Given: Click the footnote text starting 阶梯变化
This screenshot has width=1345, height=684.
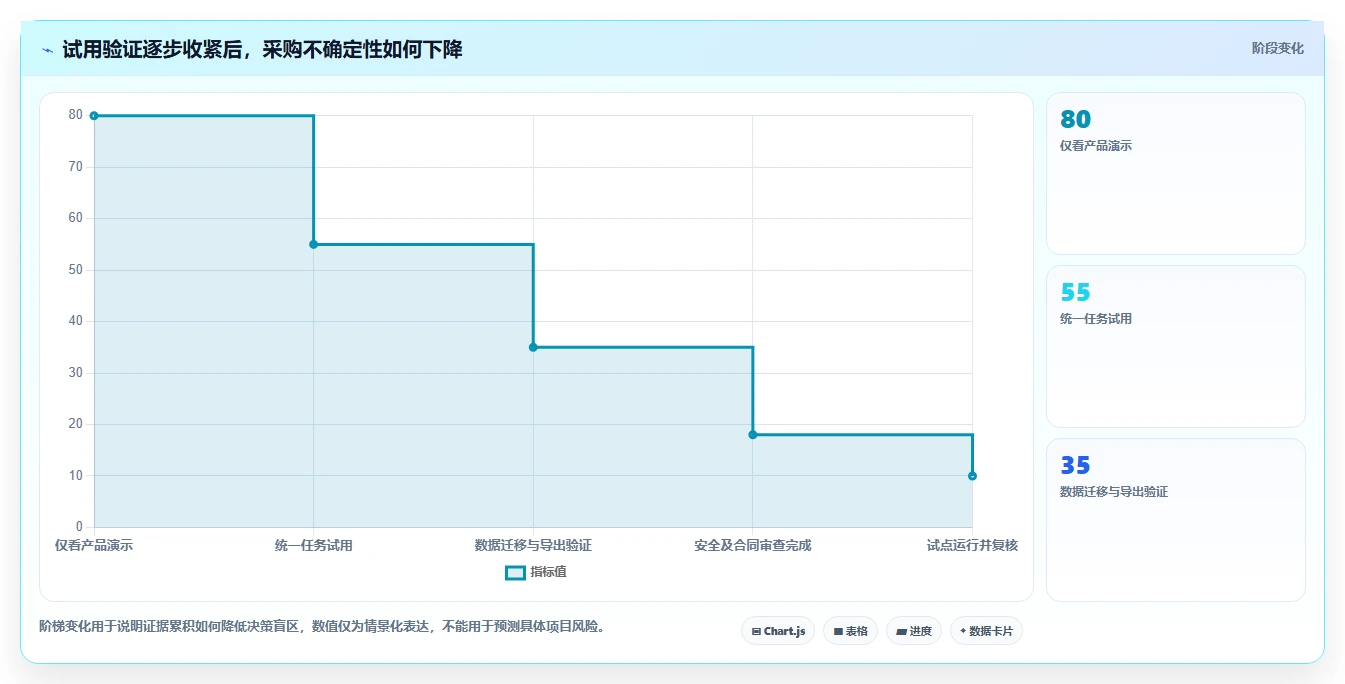Looking at the screenshot, I should (322, 627).
